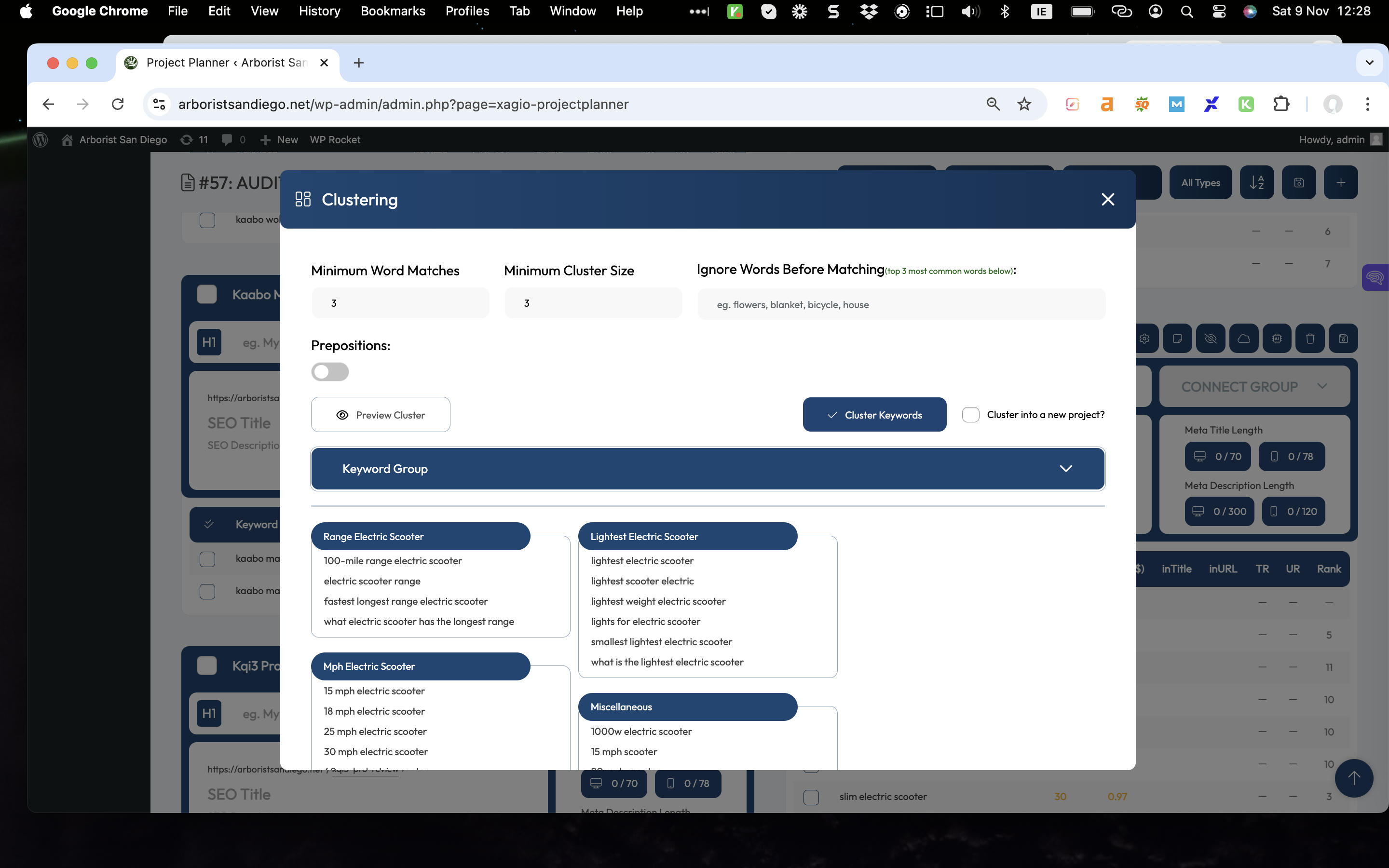
Task: Click the group save disk icon
Action: [x=1343, y=338]
